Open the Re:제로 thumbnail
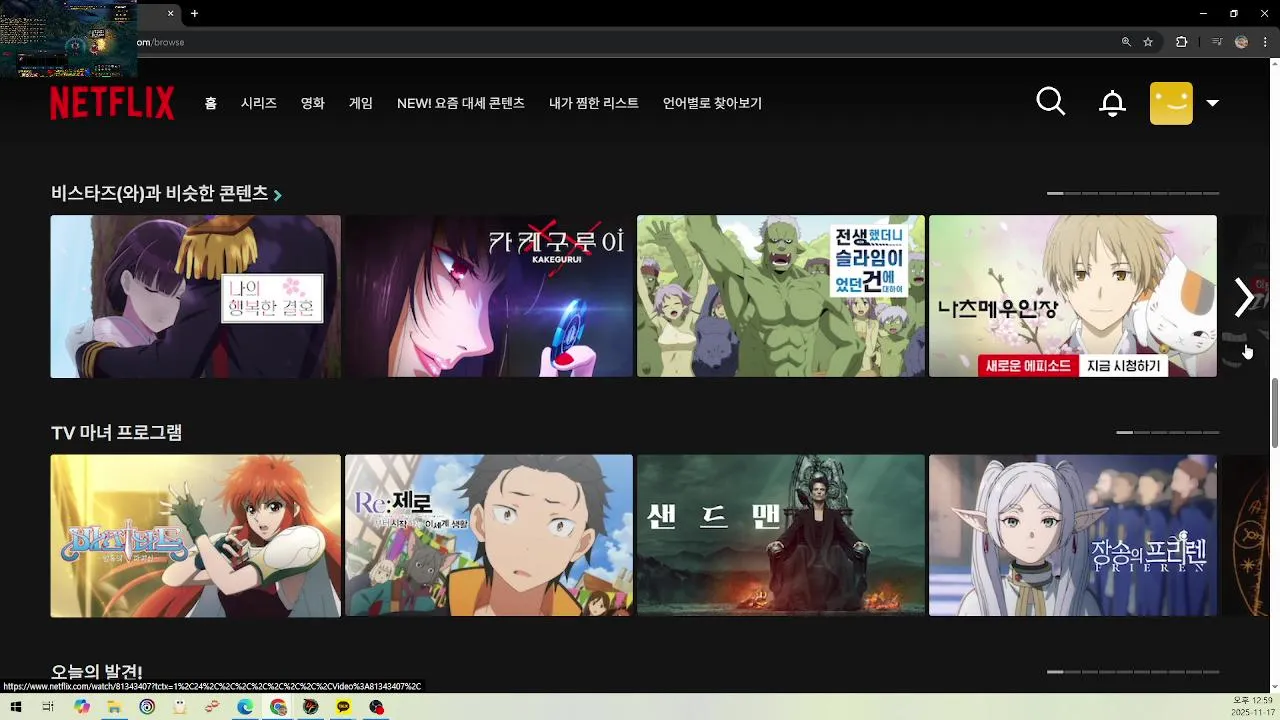The height and width of the screenshot is (720, 1280). click(489, 536)
